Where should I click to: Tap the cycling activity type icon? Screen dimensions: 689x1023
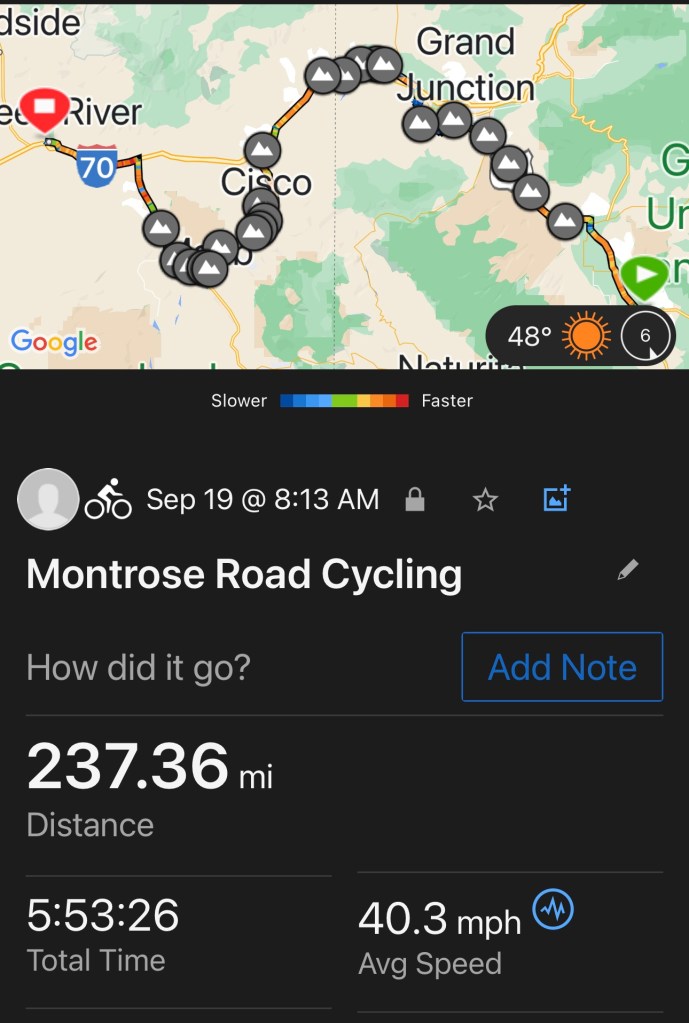108,498
